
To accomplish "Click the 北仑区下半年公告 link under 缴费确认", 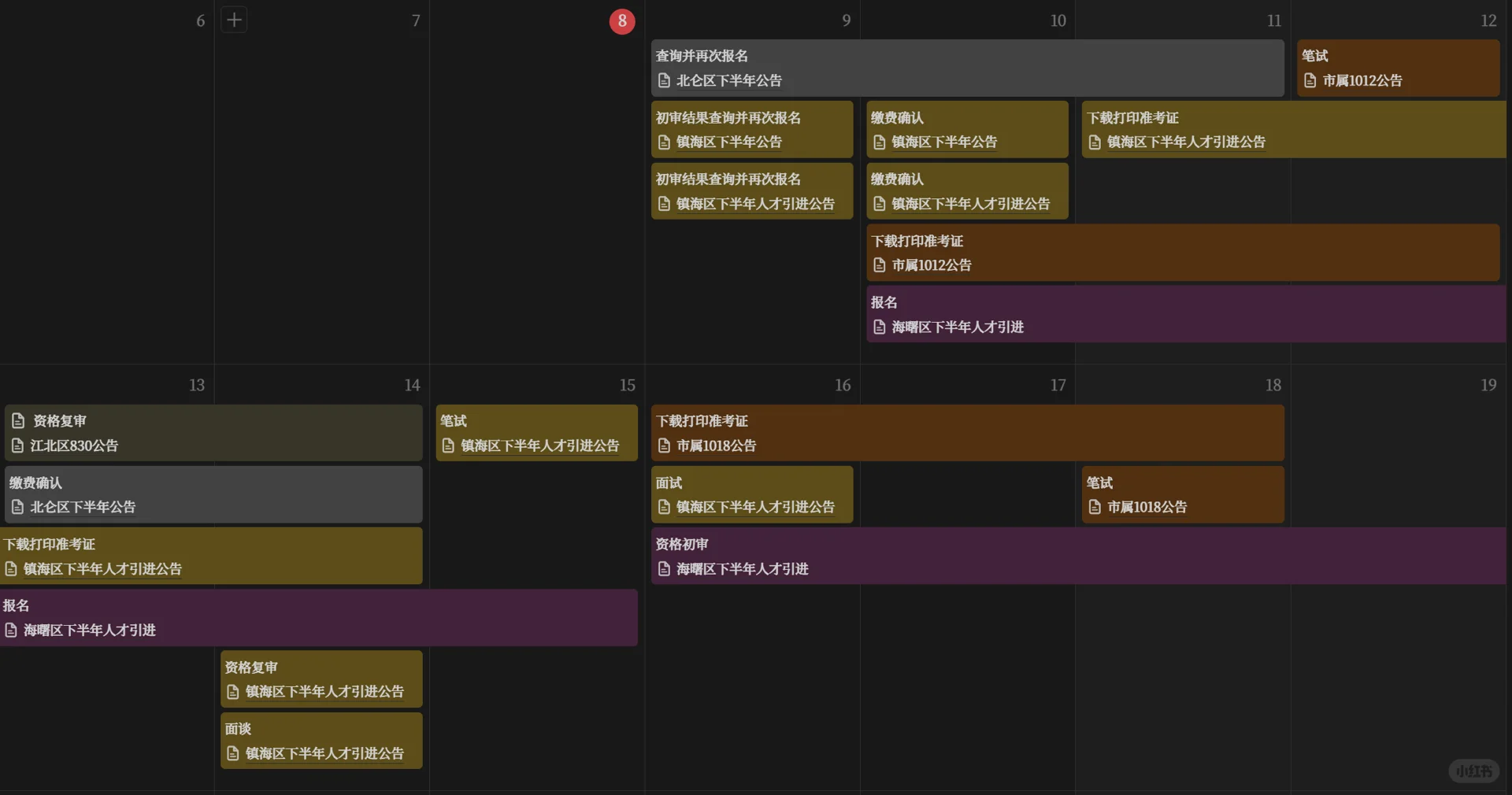I will point(83,507).
